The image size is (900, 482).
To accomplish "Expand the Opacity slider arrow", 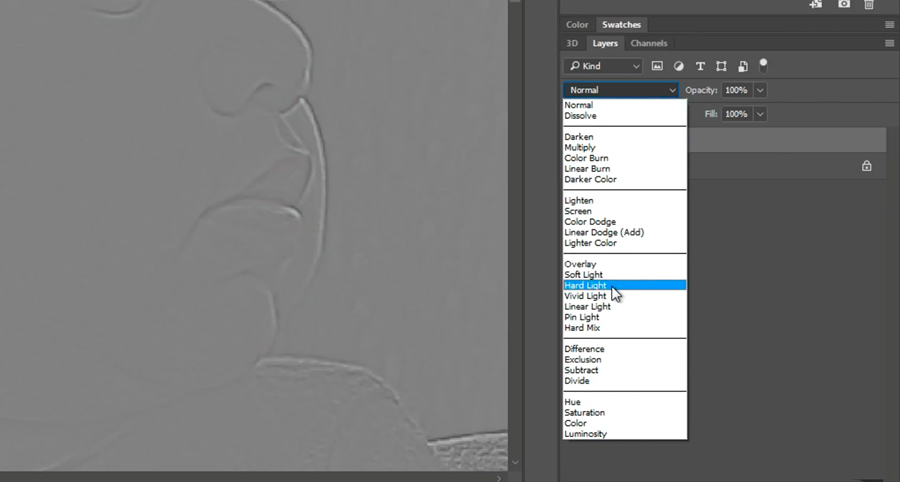I will [760, 90].
